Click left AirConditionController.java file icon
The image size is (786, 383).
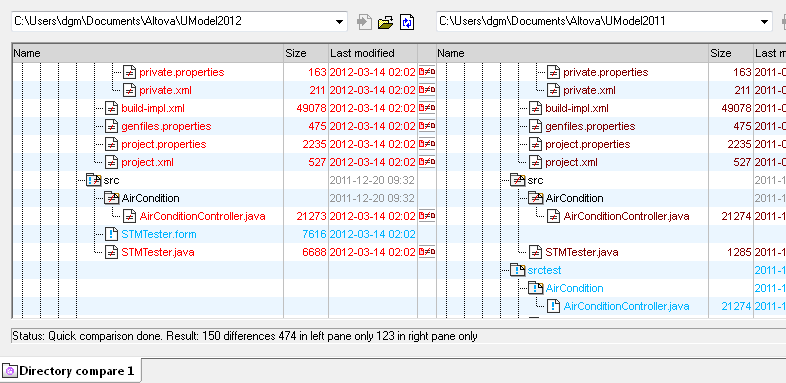[130, 217]
